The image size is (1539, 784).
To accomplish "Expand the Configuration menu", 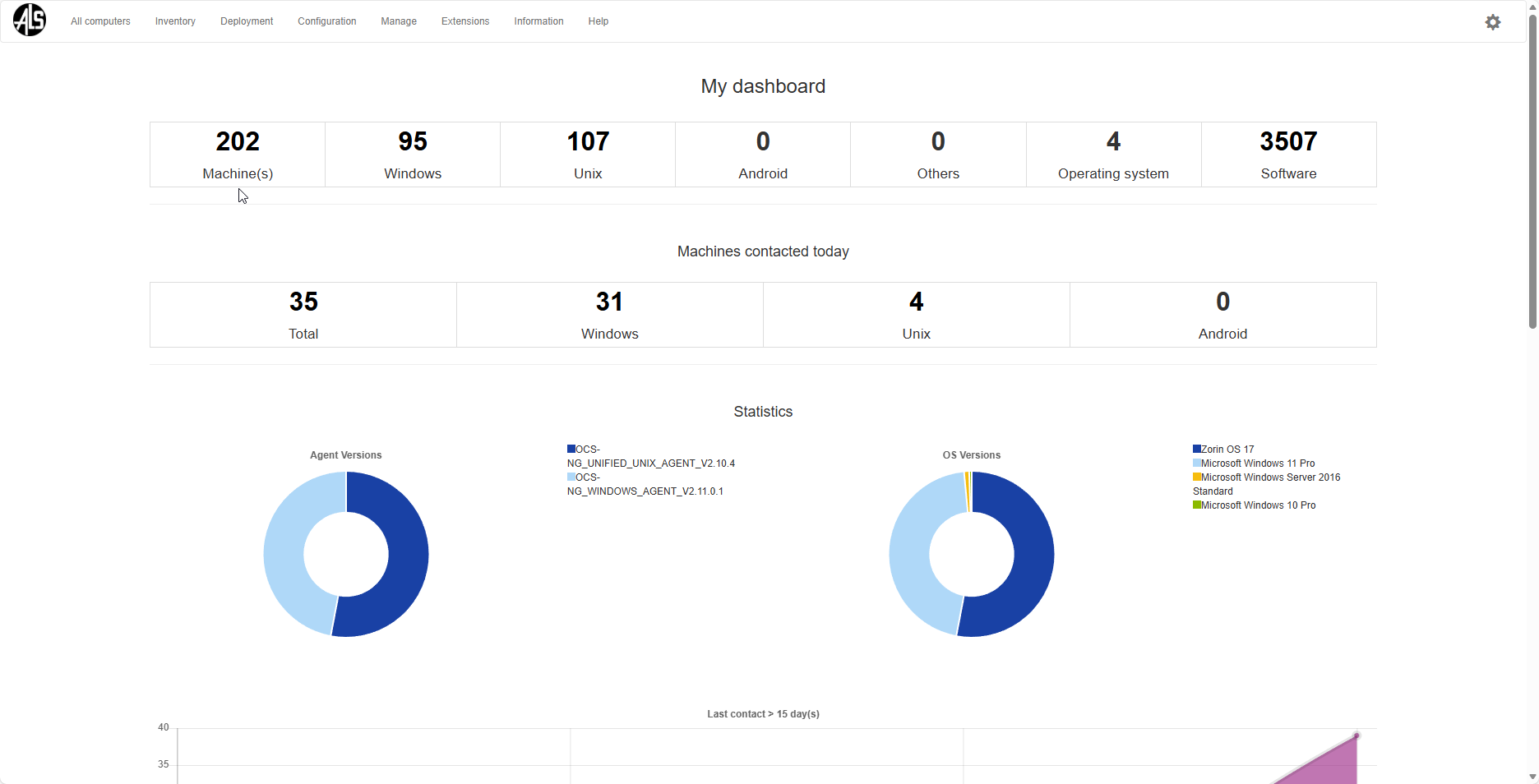I will click(326, 21).
